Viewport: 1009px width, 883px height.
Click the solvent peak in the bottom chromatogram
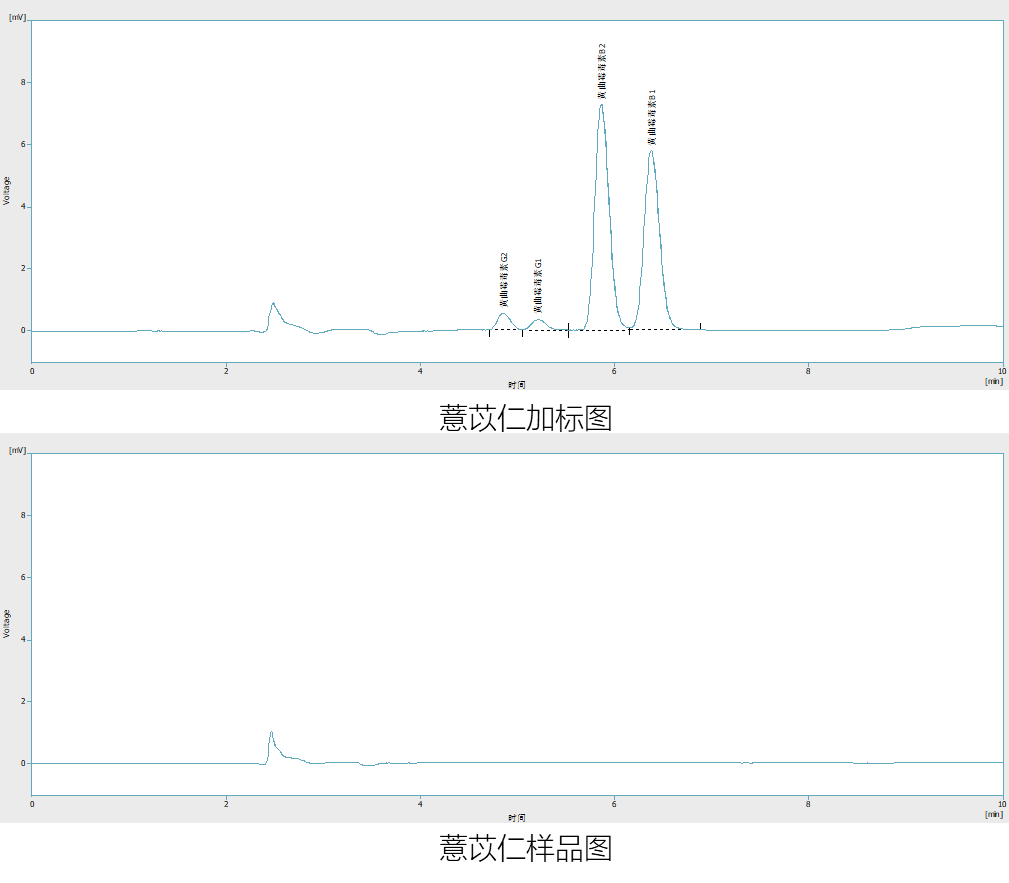[271, 733]
